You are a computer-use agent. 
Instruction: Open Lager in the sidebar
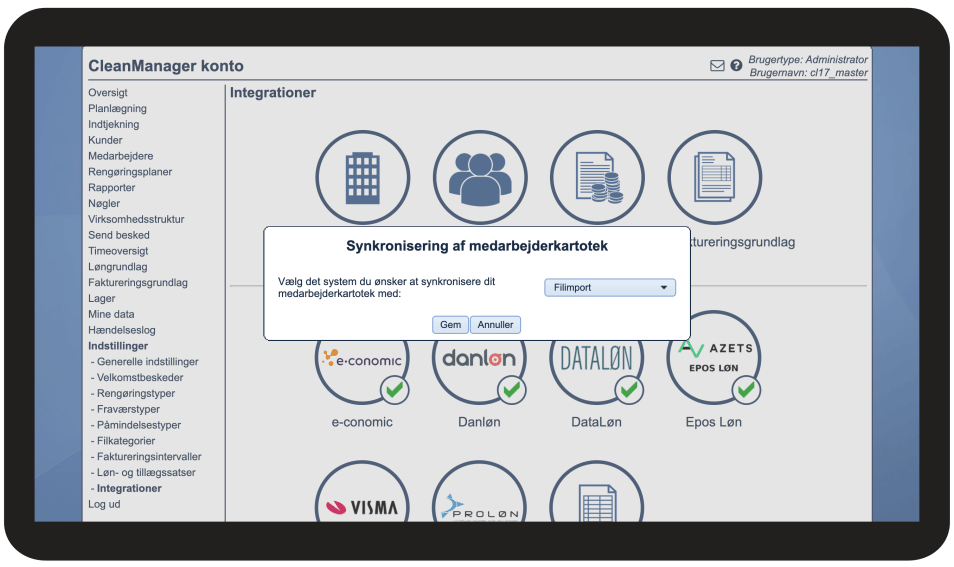[x=102, y=298]
